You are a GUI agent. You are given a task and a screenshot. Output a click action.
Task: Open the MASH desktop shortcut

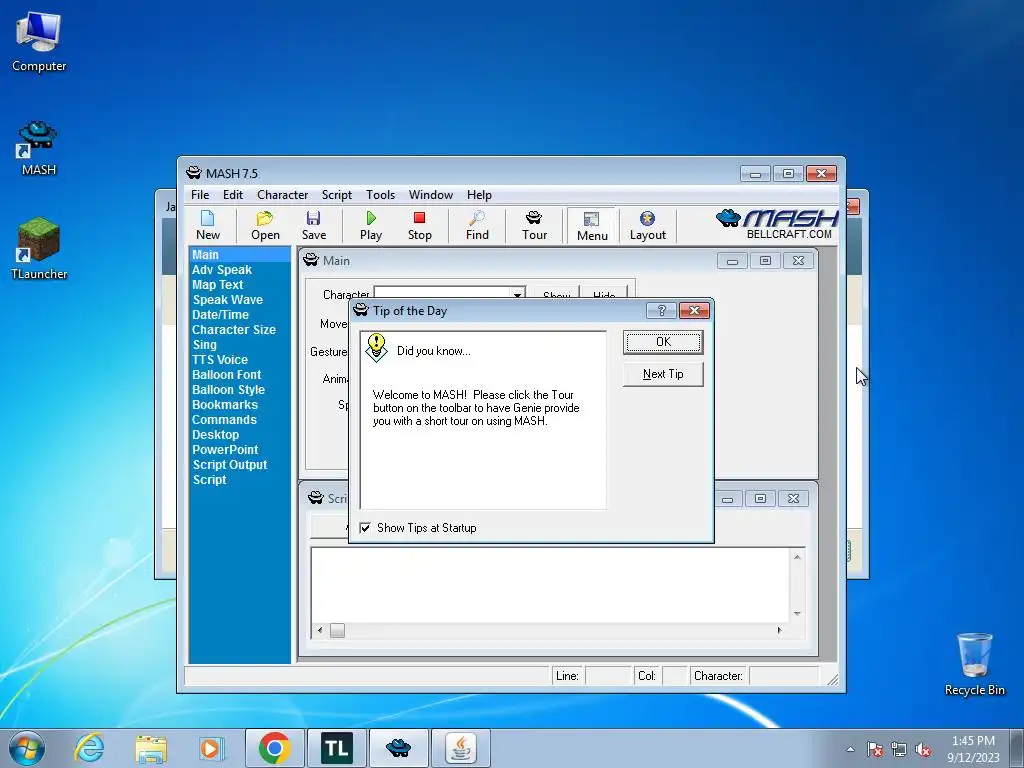click(x=39, y=148)
